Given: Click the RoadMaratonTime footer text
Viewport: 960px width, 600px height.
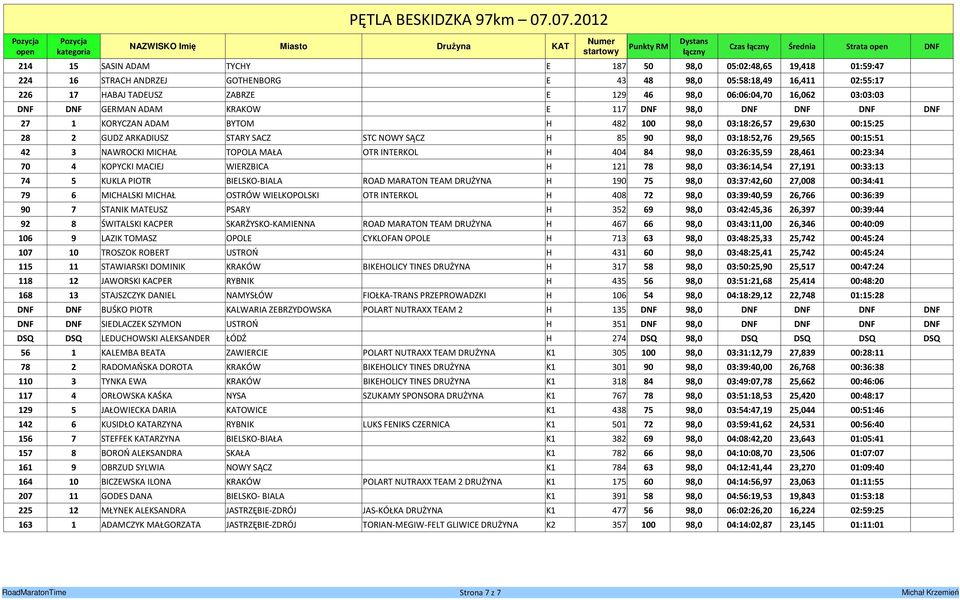Looking at the screenshot, I should click(34, 593).
